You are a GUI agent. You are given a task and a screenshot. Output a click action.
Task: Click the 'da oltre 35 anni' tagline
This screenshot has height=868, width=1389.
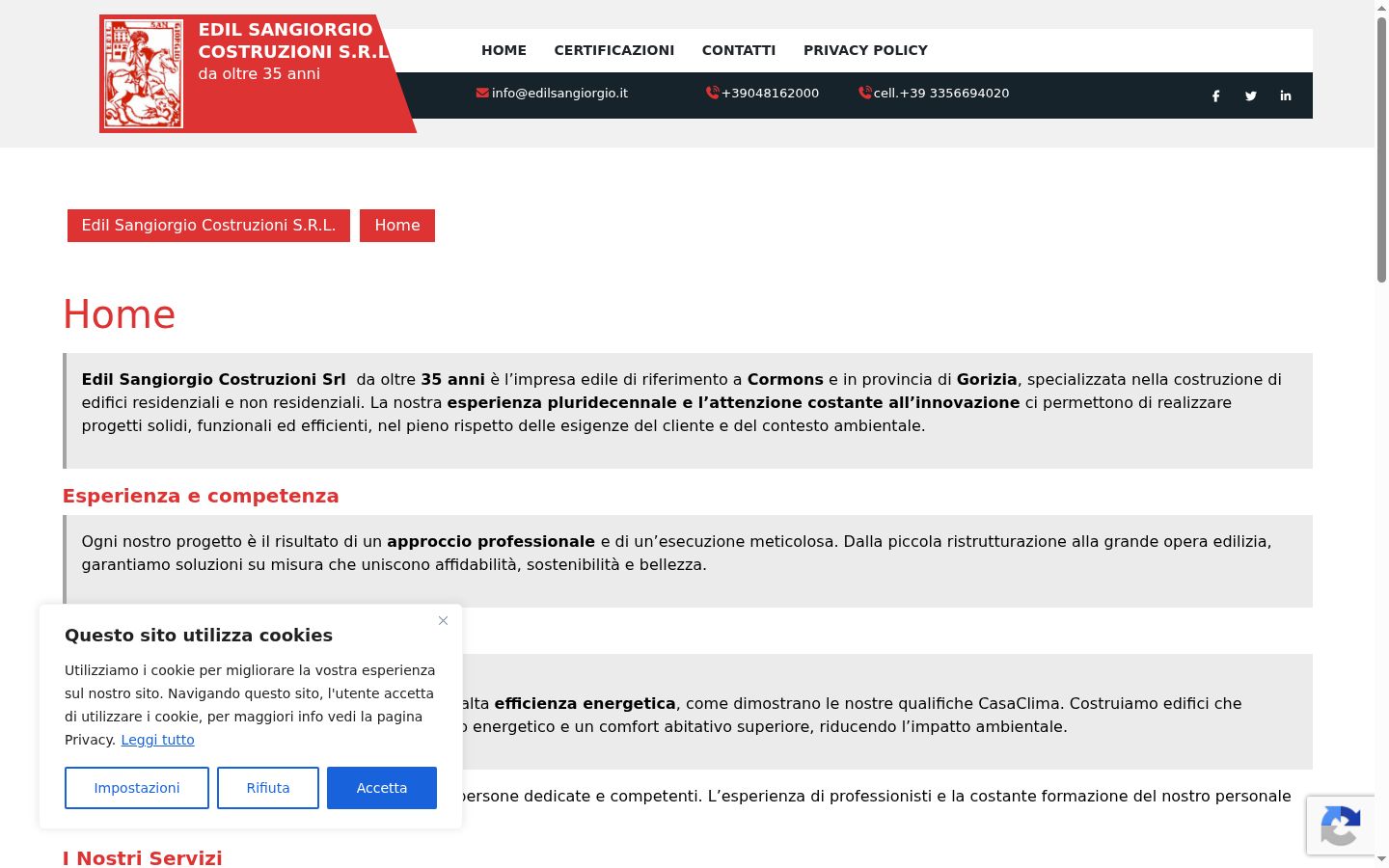coord(259,73)
